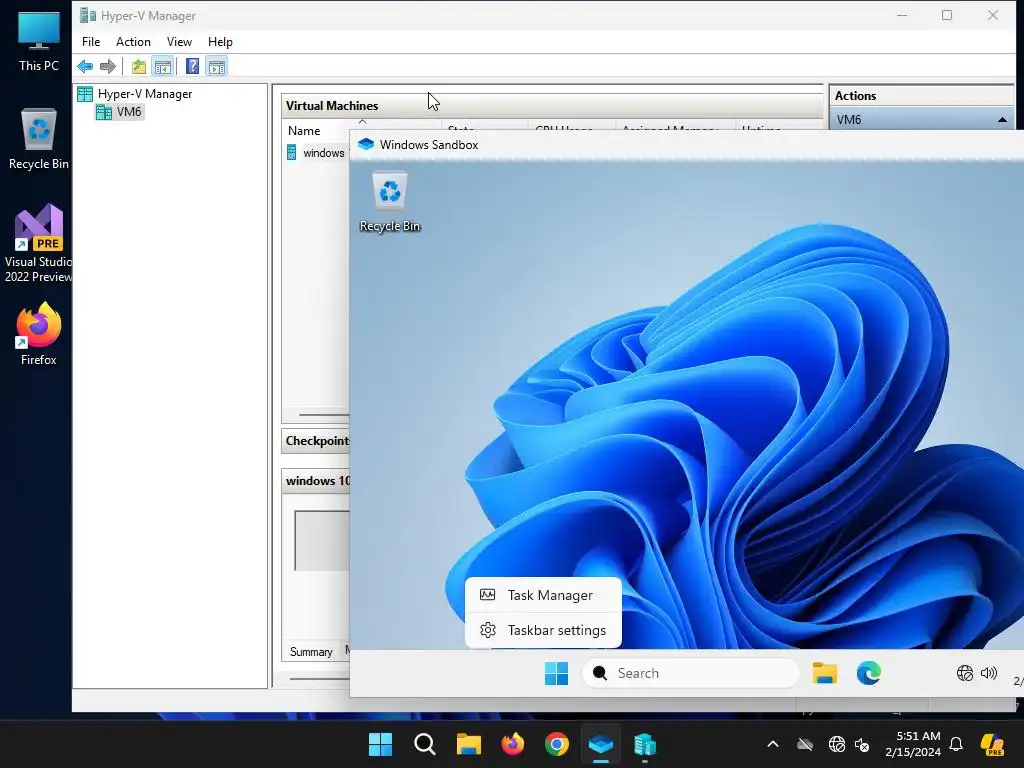The height and width of the screenshot is (768, 1024).
Task: Open Firefox from host taskbar
Action: [x=513, y=744]
